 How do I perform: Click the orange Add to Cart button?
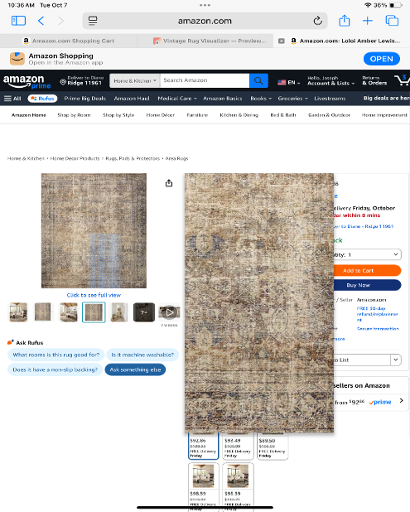click(367, 270)
